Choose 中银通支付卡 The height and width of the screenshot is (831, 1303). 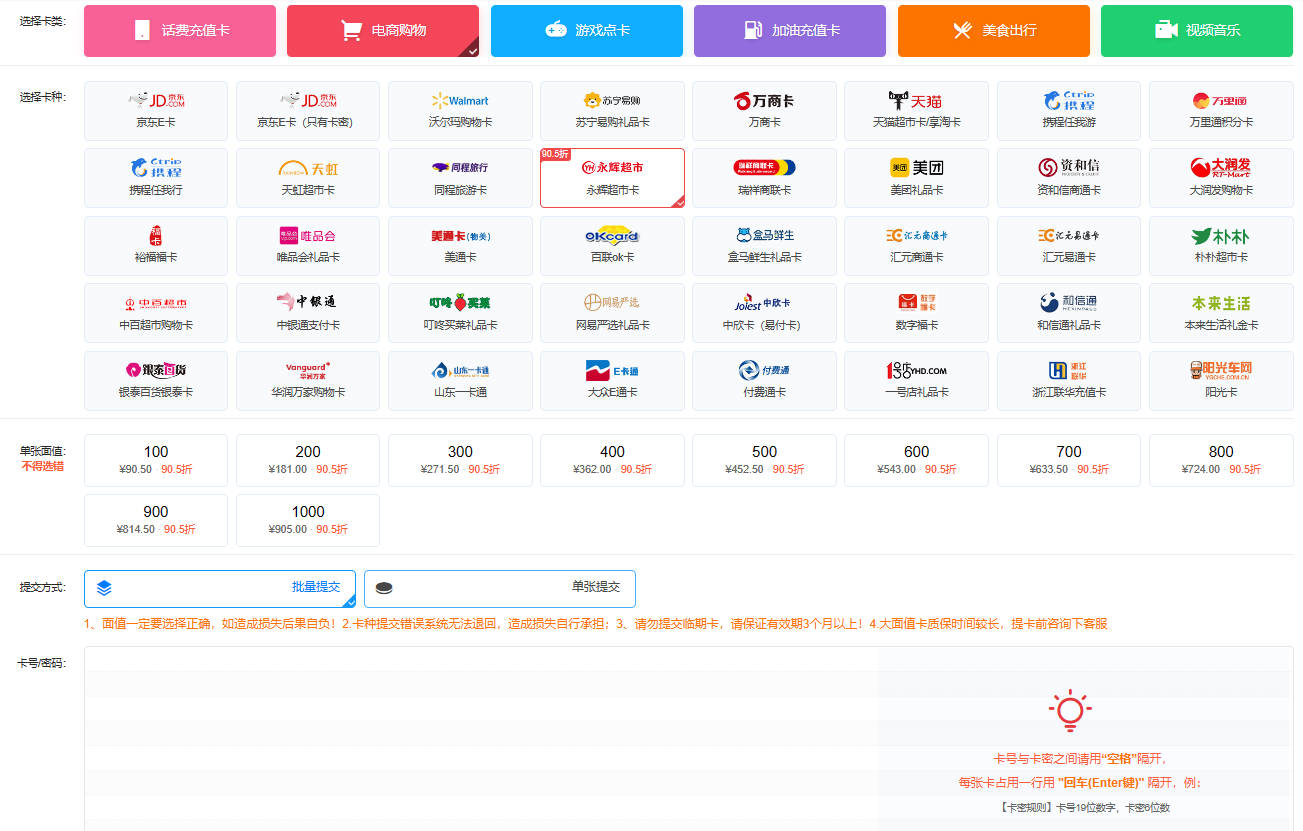pos(308,313)
